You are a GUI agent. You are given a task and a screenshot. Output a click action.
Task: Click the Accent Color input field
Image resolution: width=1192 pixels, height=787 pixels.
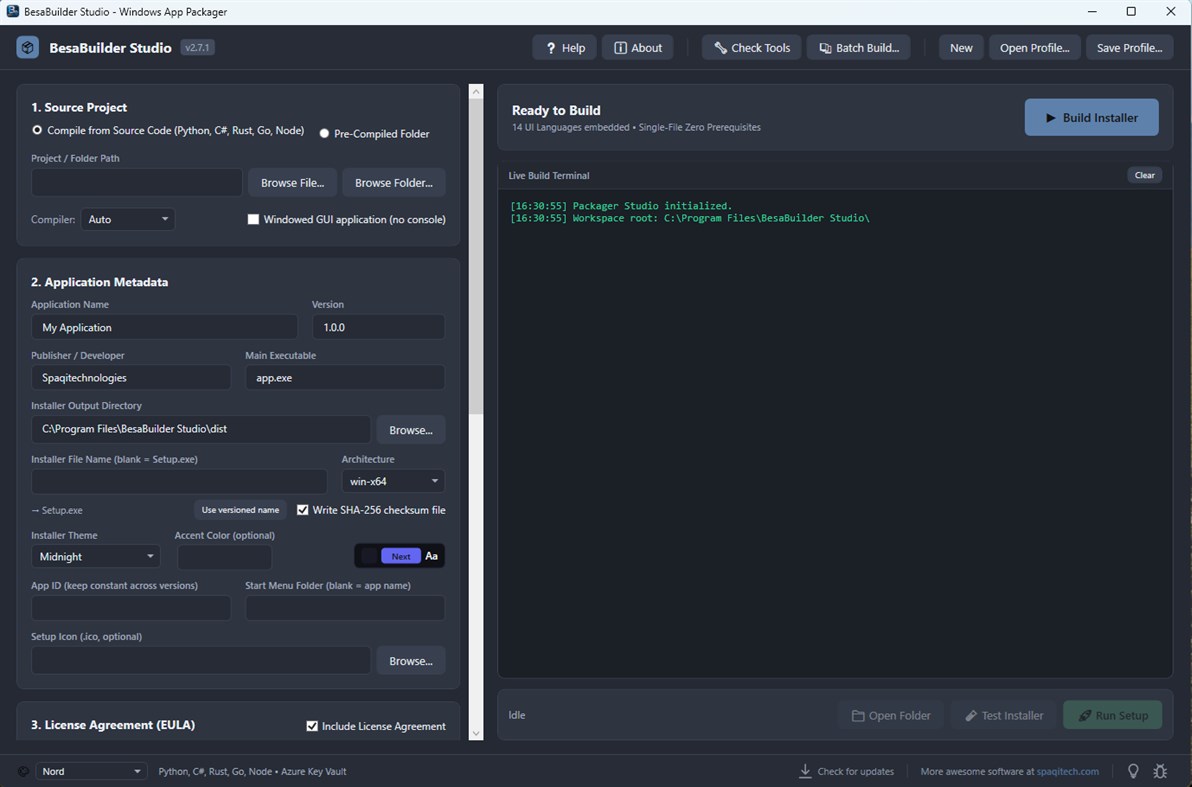(224, 557)
